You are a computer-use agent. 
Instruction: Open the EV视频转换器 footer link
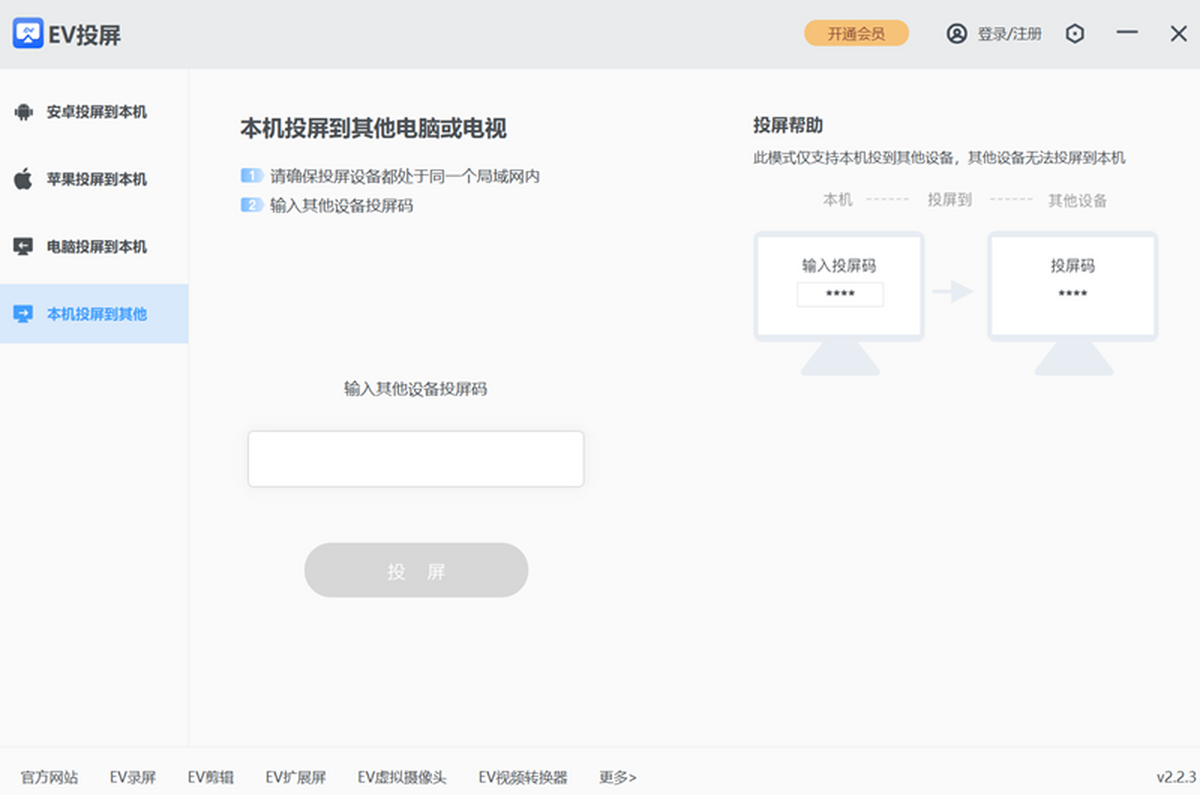point(523,777)
